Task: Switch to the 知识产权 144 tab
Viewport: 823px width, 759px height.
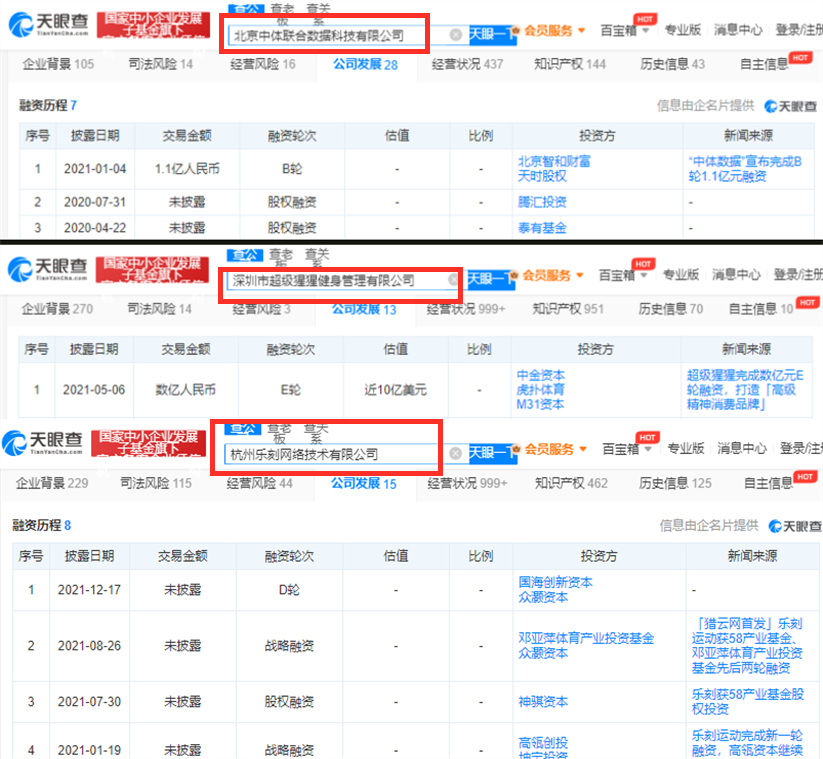Action: (x=569, y=64)
